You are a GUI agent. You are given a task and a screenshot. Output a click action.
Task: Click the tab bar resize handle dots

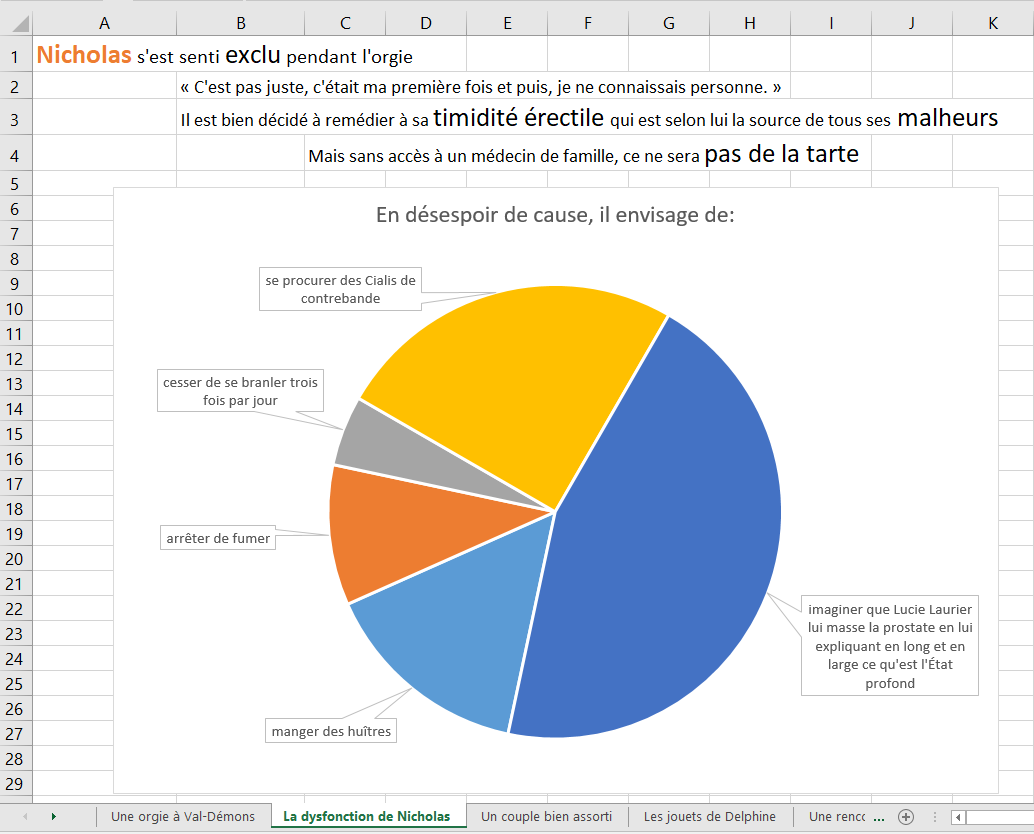point(934,816)
